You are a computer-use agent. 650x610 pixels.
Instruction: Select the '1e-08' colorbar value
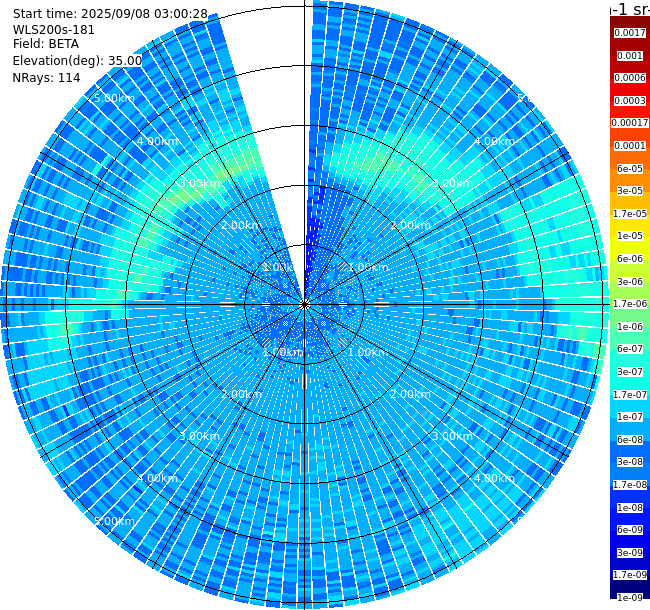pos(630,508)
